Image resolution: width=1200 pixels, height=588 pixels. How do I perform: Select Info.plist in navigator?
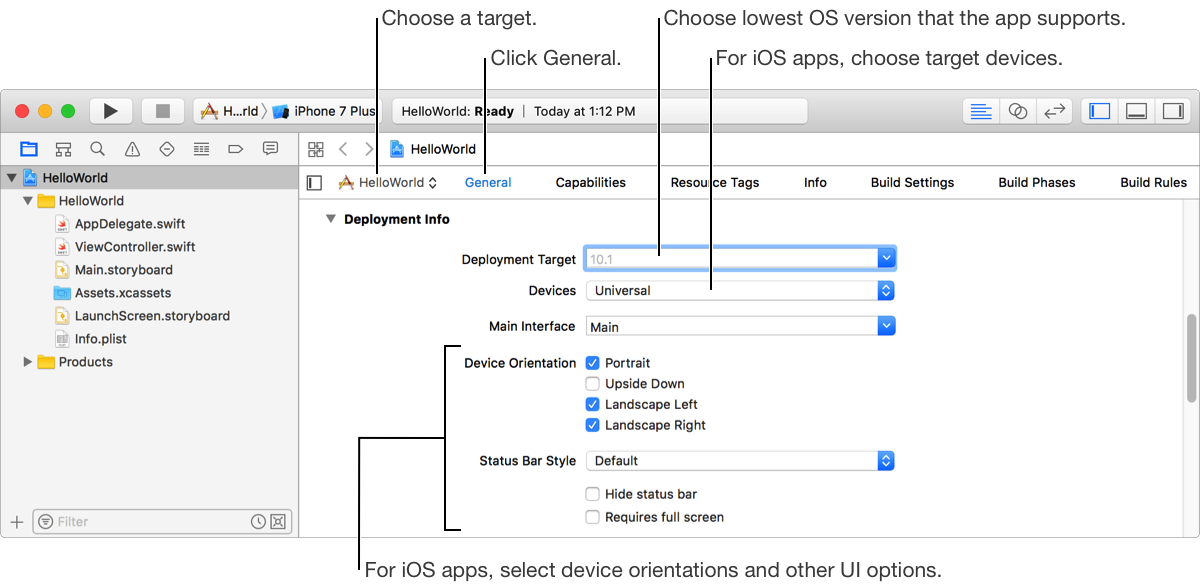(x=100, y=339)
